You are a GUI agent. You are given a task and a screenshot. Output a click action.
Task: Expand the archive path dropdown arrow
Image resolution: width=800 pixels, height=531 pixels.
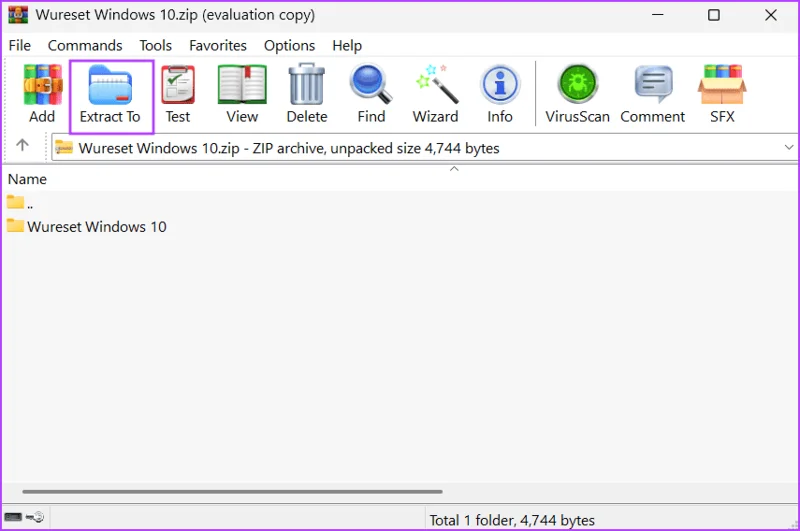pos(789,147)
